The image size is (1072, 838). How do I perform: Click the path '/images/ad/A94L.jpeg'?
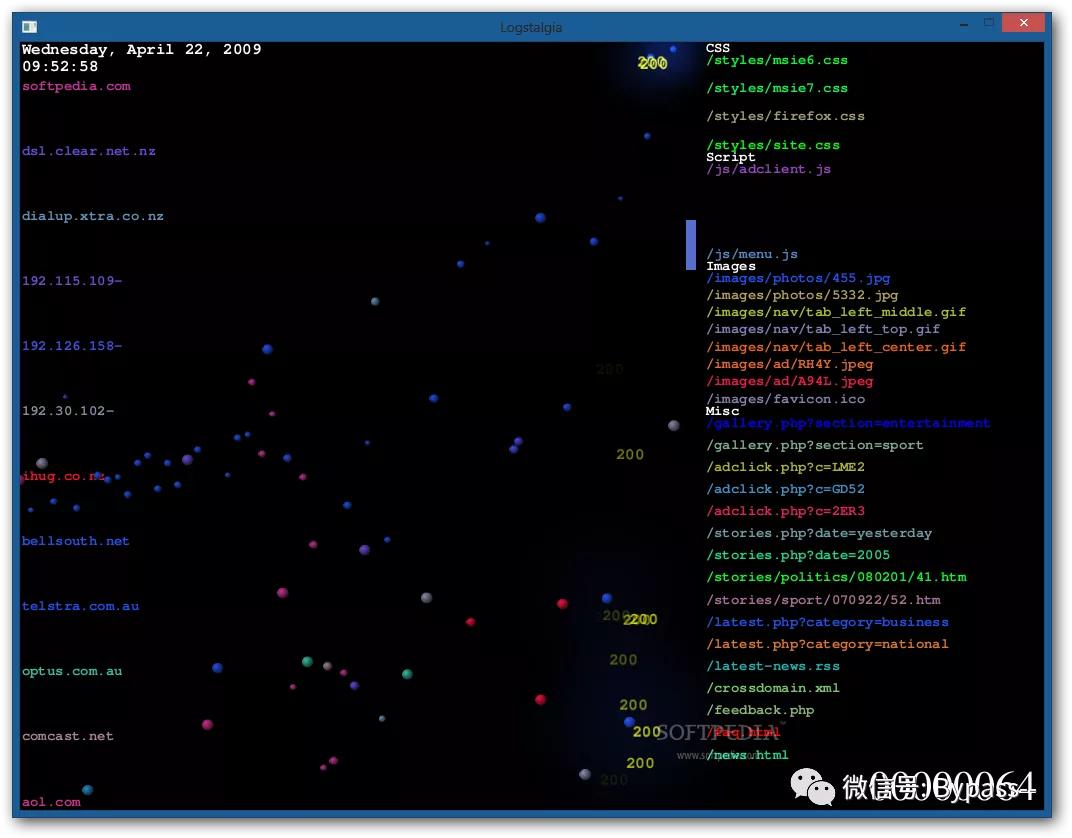(x=790, y=381)
